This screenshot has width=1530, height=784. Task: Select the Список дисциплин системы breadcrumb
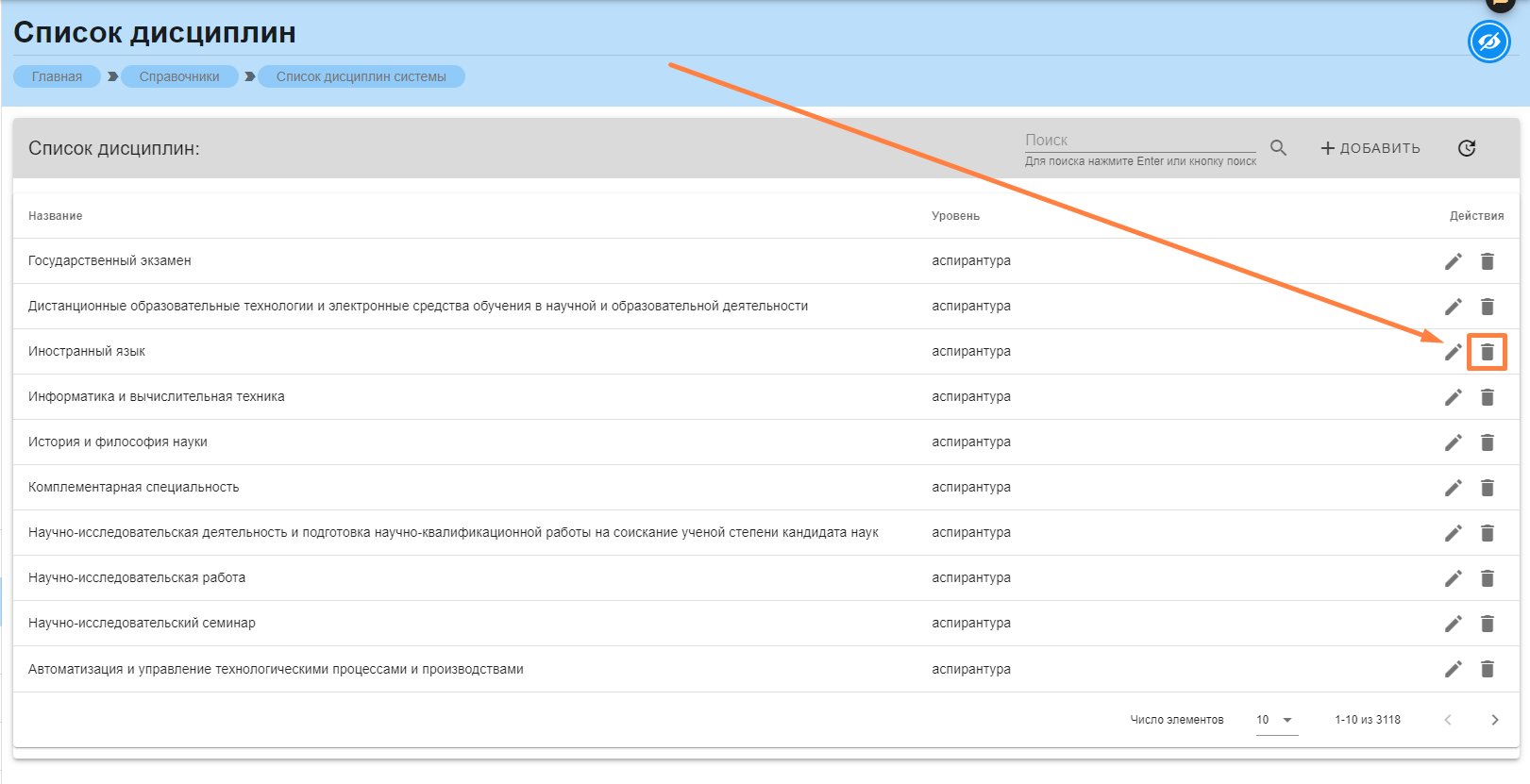click(x=361, y=76)
